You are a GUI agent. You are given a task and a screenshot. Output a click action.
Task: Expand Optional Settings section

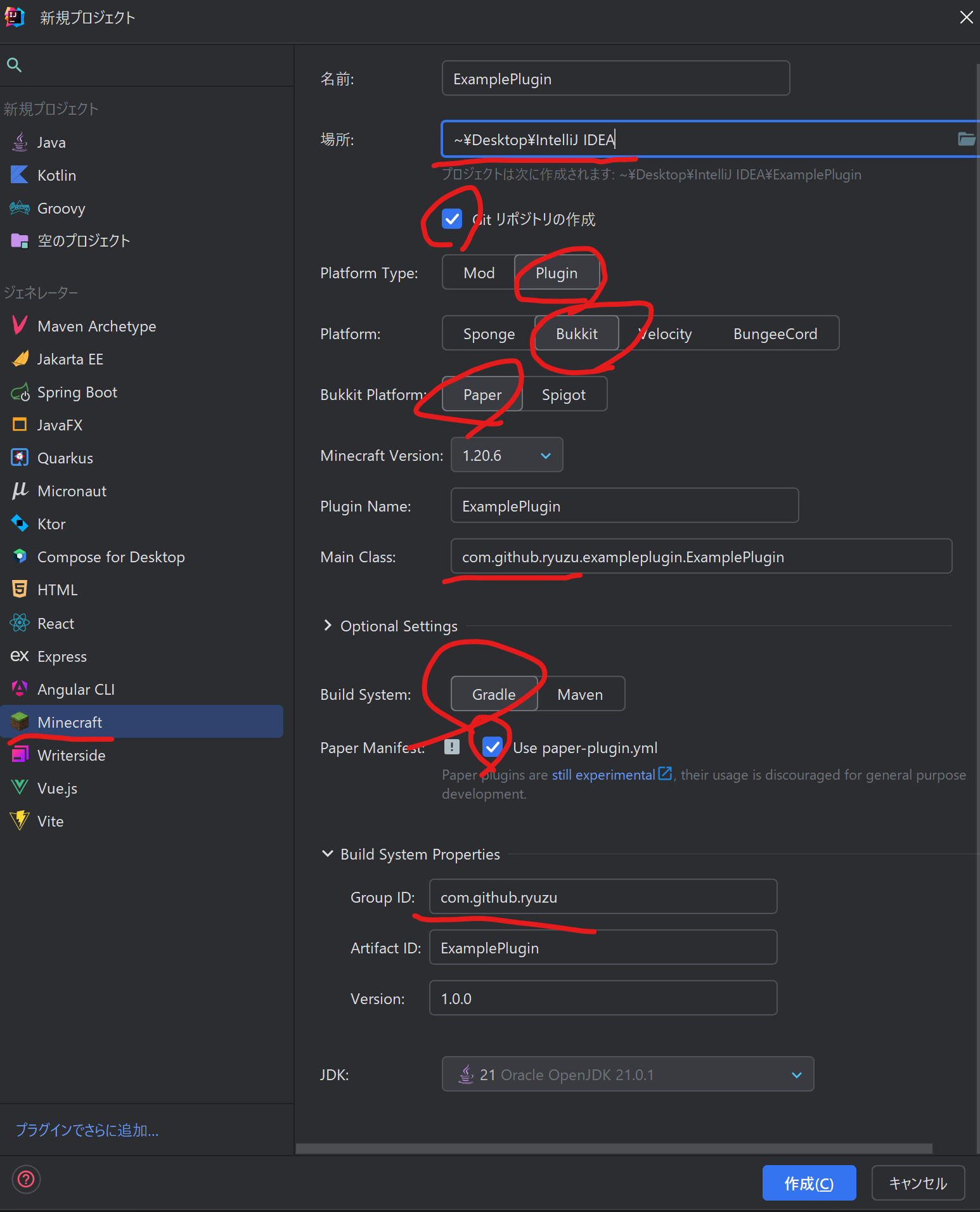389,626
